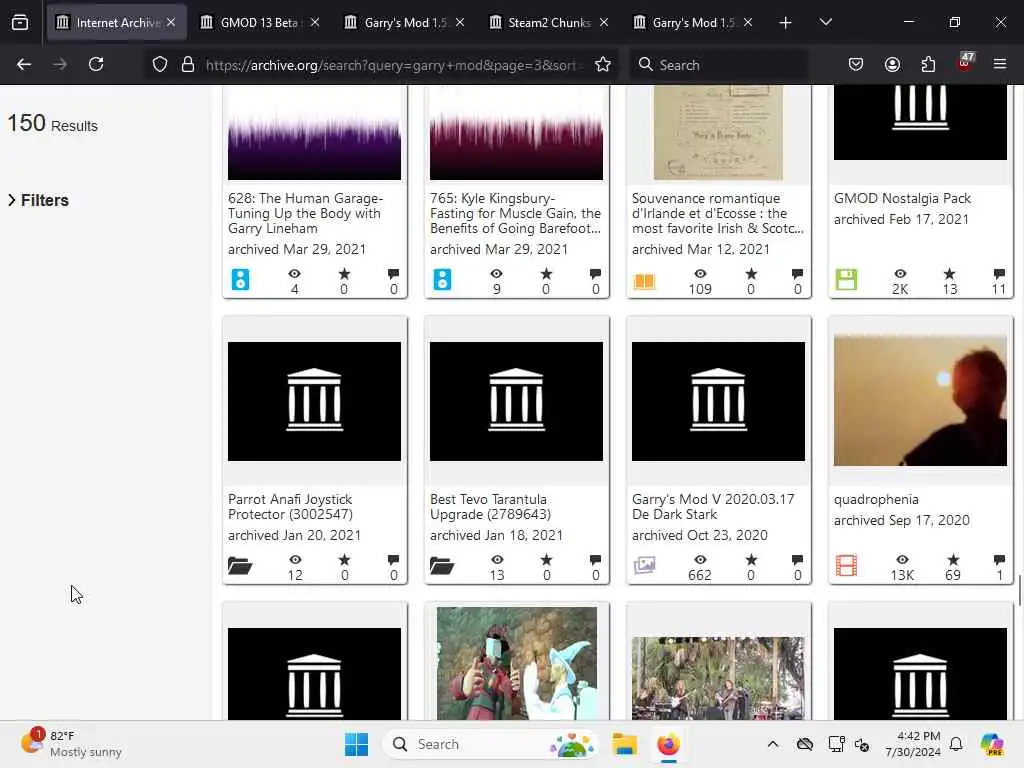
Task: Open 628: The Human Garage title link
Action: (306, 213)
